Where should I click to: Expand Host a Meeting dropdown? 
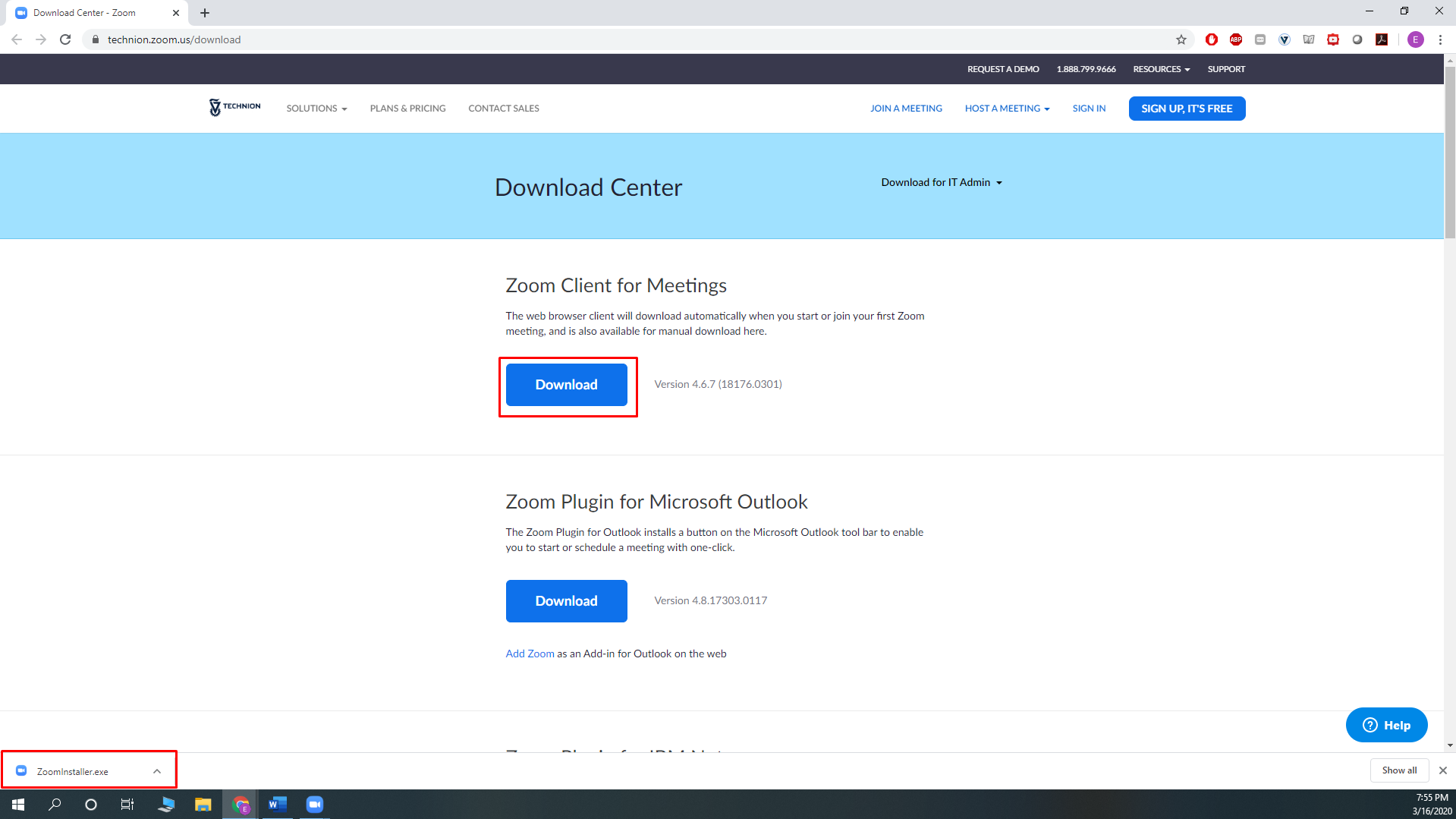(1007, 109)
